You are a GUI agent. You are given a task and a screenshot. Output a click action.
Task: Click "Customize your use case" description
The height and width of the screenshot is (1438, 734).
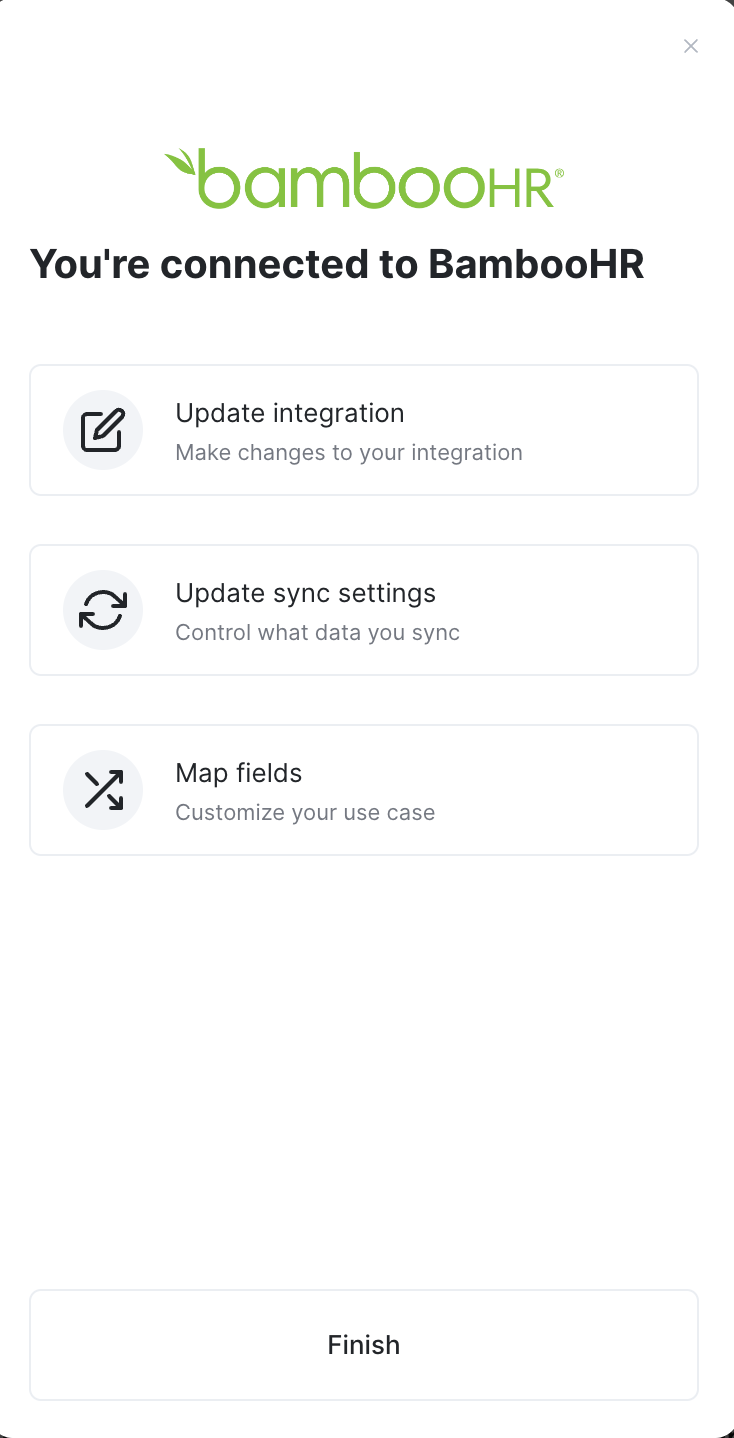305,813
